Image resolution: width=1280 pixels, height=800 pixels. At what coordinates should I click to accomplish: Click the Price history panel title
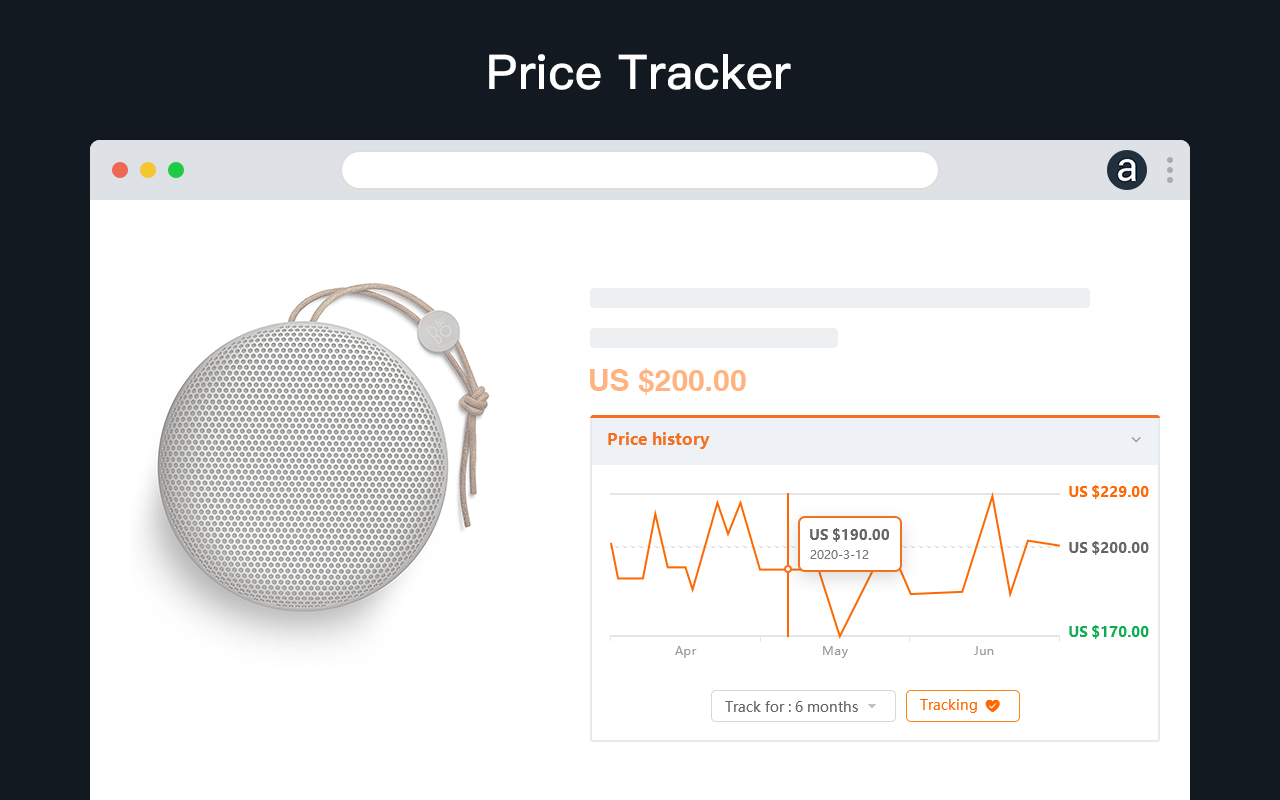[658, 440]
